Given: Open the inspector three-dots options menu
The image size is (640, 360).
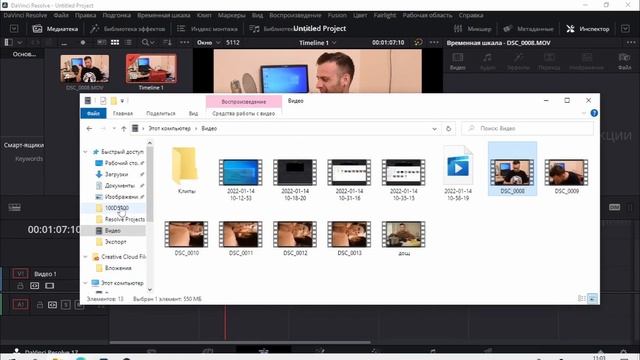Looking at the screenshot, I should (631, 42).
